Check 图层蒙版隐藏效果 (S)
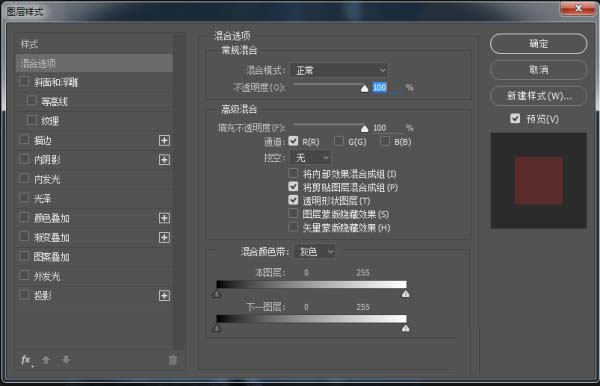Image resolution: width=600 pixels, height=386 pixels. pyautogui.click(x=293, y=213)
